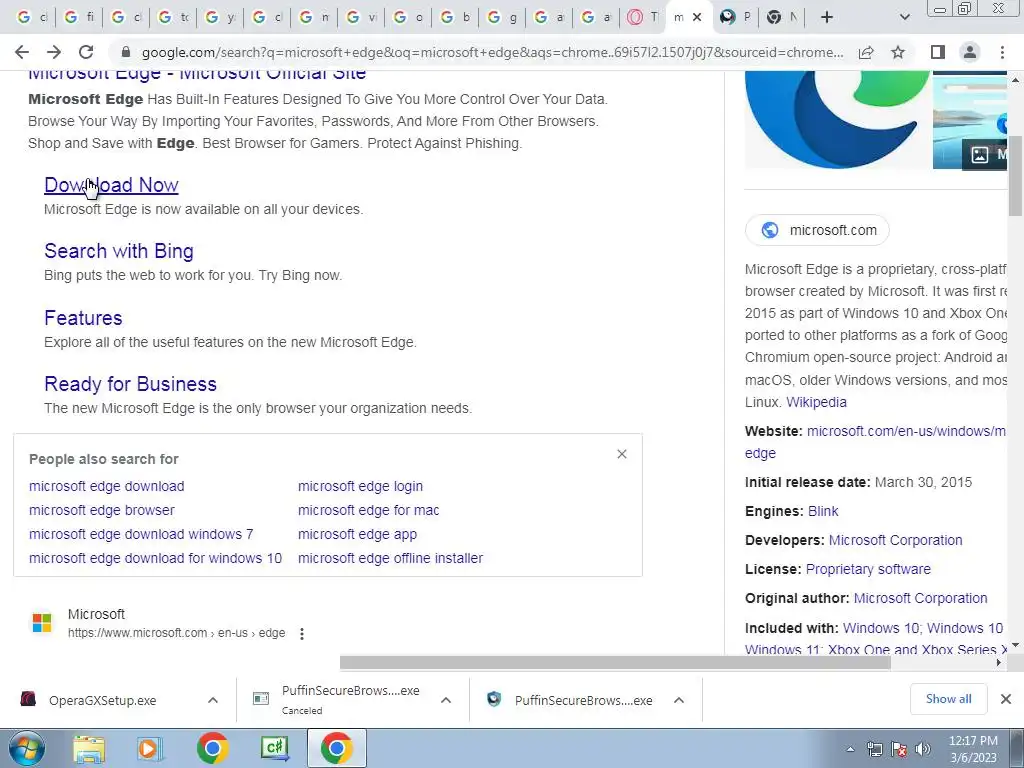The height and width of the screenshot is (768, 1024).
Task: Expand completed PuffinSecureBrows download options
Action: click(679, 700)
